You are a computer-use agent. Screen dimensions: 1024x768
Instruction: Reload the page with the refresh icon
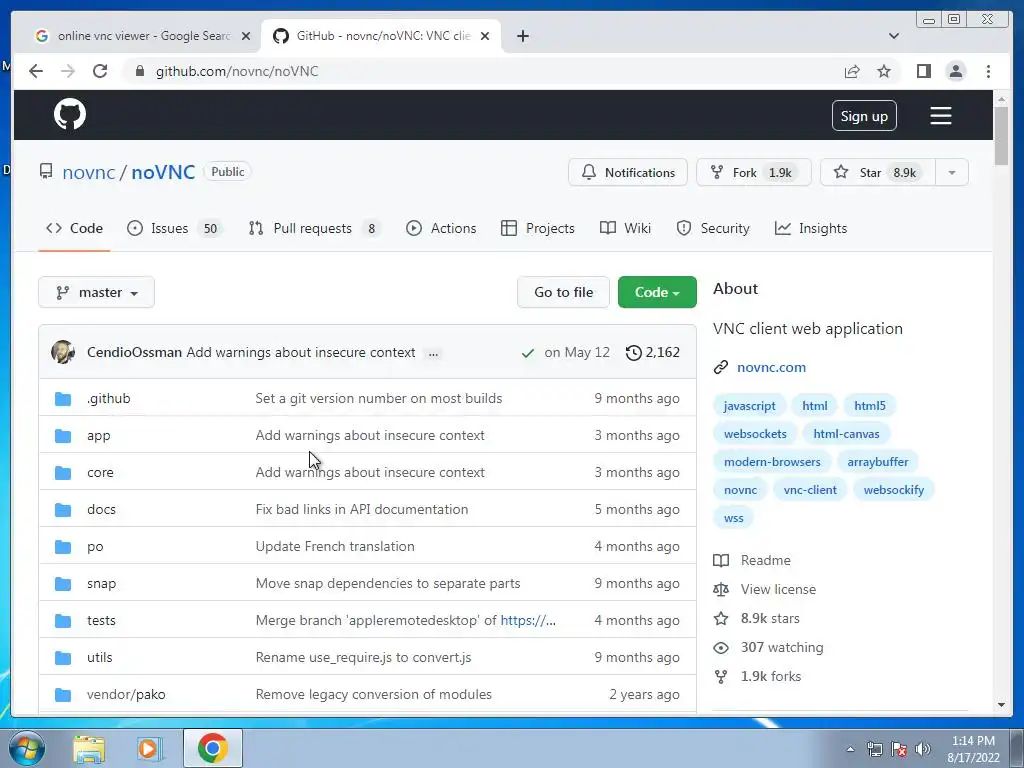tap(100, 71)
